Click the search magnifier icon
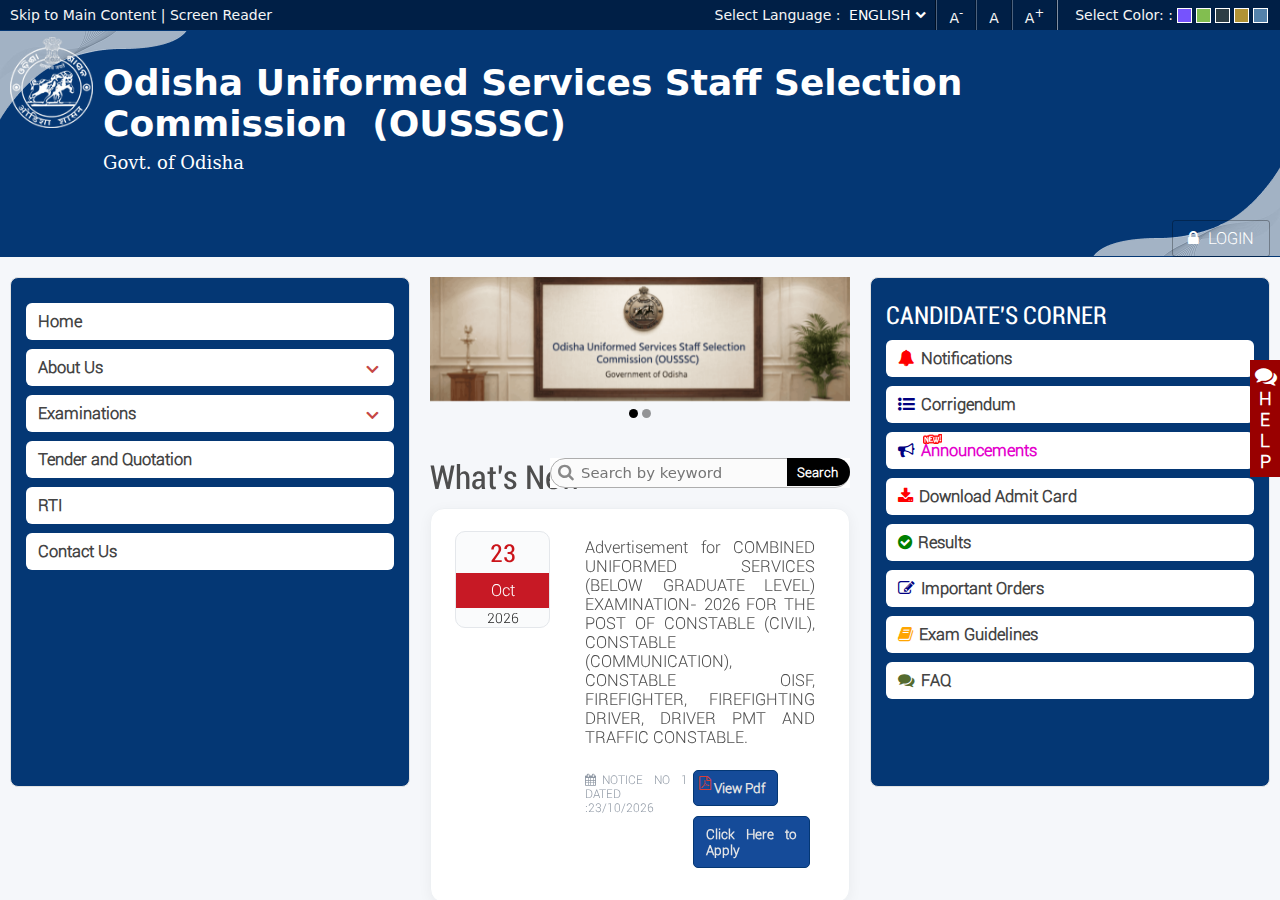The image size is (1280, 900). coord(565,472)
